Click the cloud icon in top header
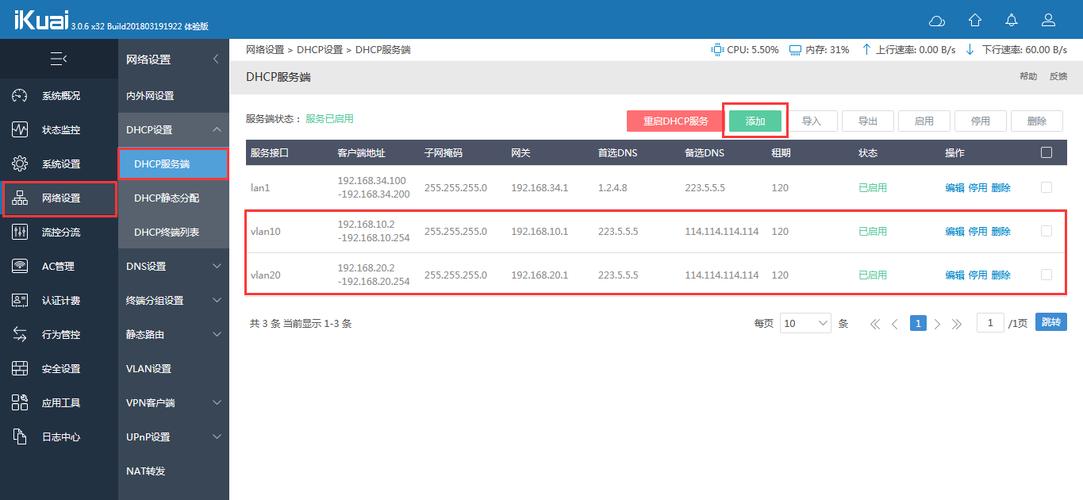 [x=937, y=20]
